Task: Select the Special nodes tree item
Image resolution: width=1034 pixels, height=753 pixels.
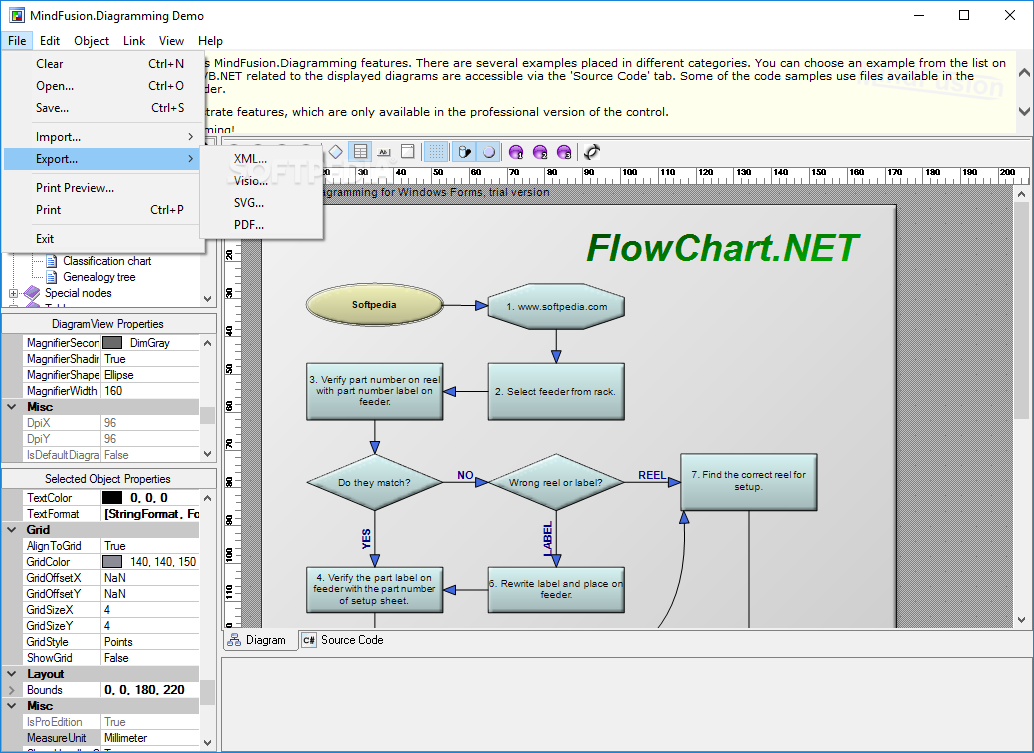Action: tap(78, 293)
